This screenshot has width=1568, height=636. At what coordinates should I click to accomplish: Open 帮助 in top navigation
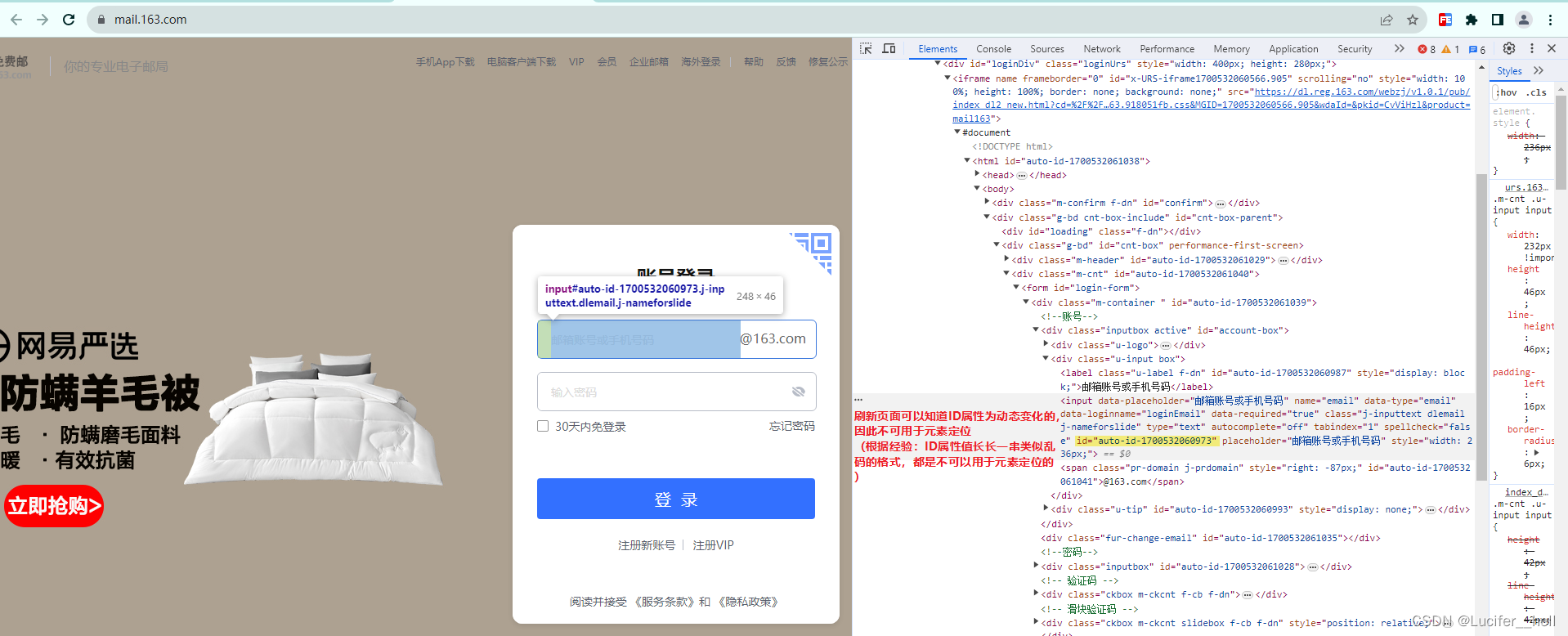coord(754,62)
